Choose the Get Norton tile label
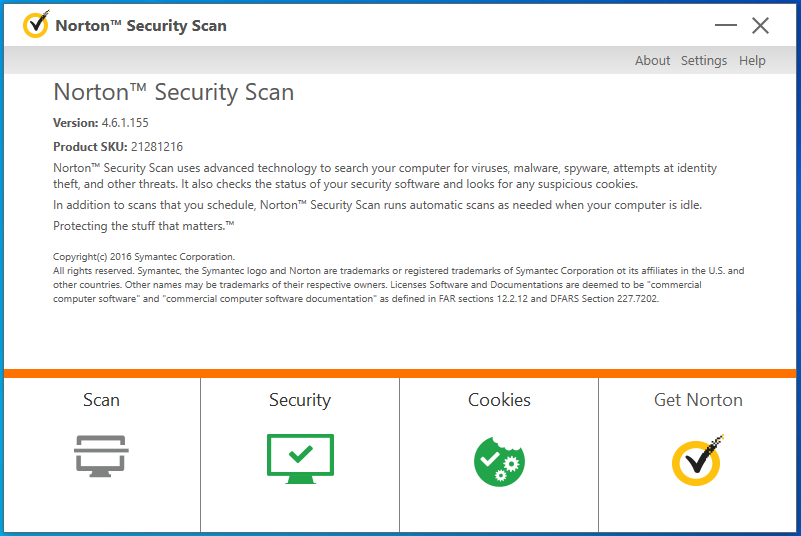801x536 pixels. point(698,400)
